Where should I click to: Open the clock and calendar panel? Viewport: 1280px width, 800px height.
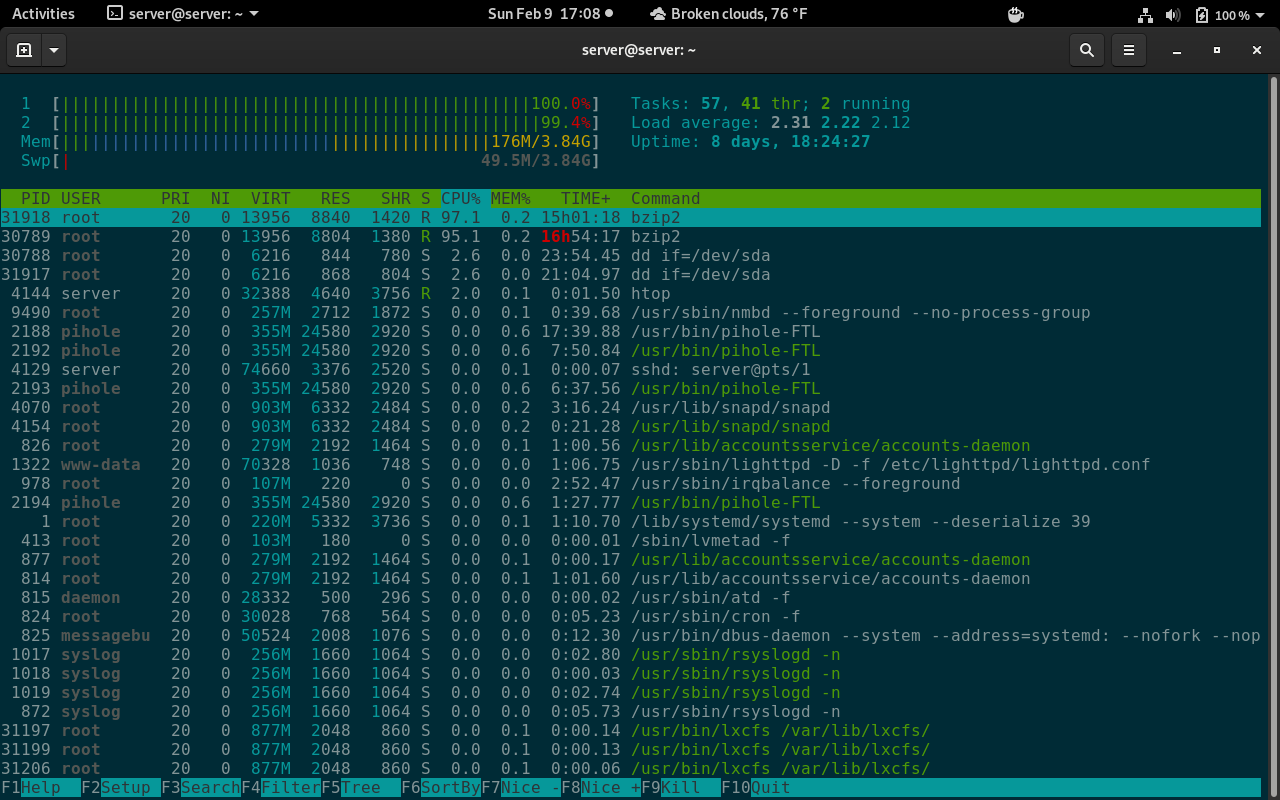550,14
